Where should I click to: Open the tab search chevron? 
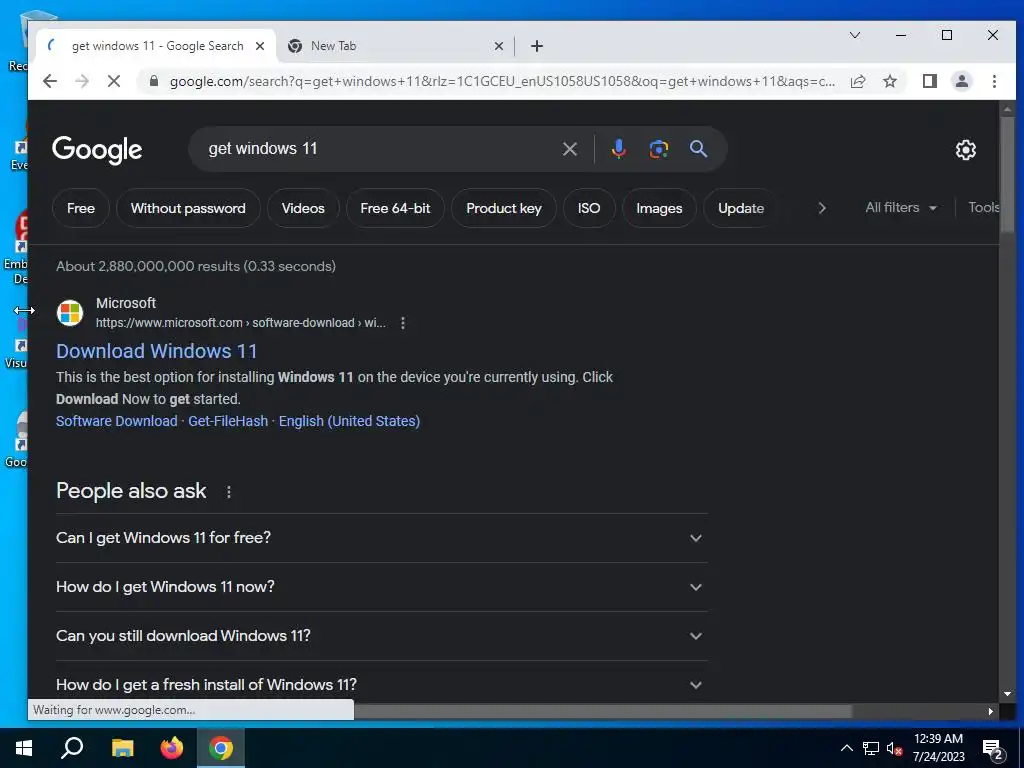[854, 35]
